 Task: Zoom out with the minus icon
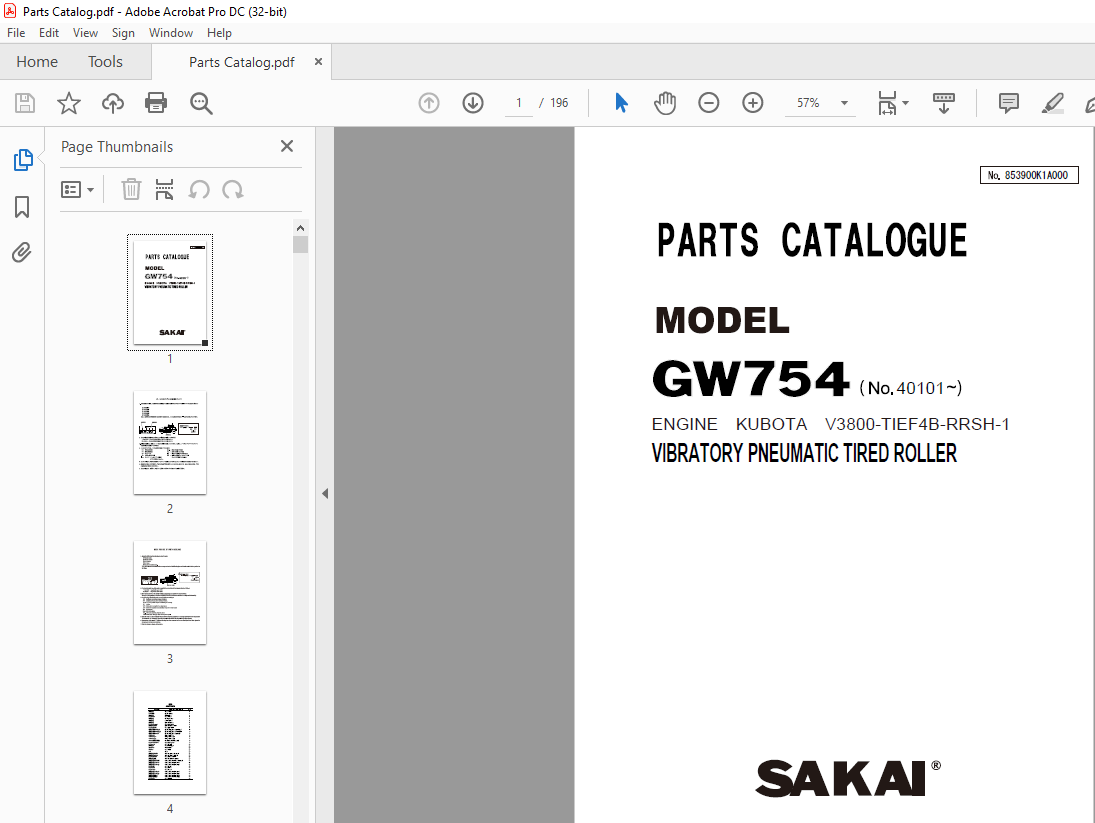pos(708,103)
